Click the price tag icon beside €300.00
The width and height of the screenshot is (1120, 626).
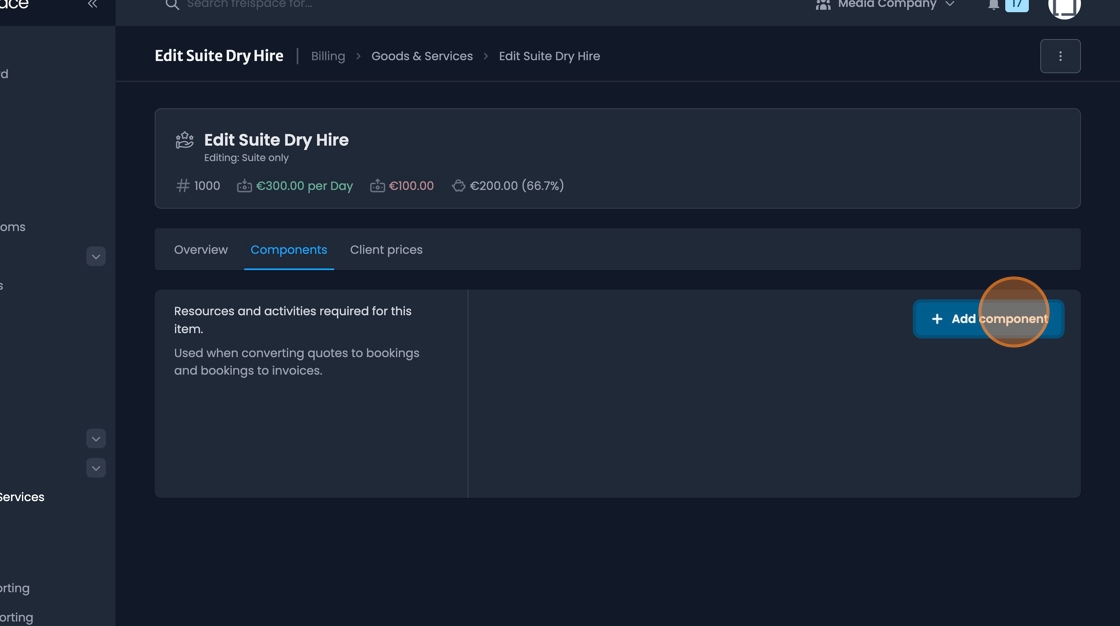(243, 185)
